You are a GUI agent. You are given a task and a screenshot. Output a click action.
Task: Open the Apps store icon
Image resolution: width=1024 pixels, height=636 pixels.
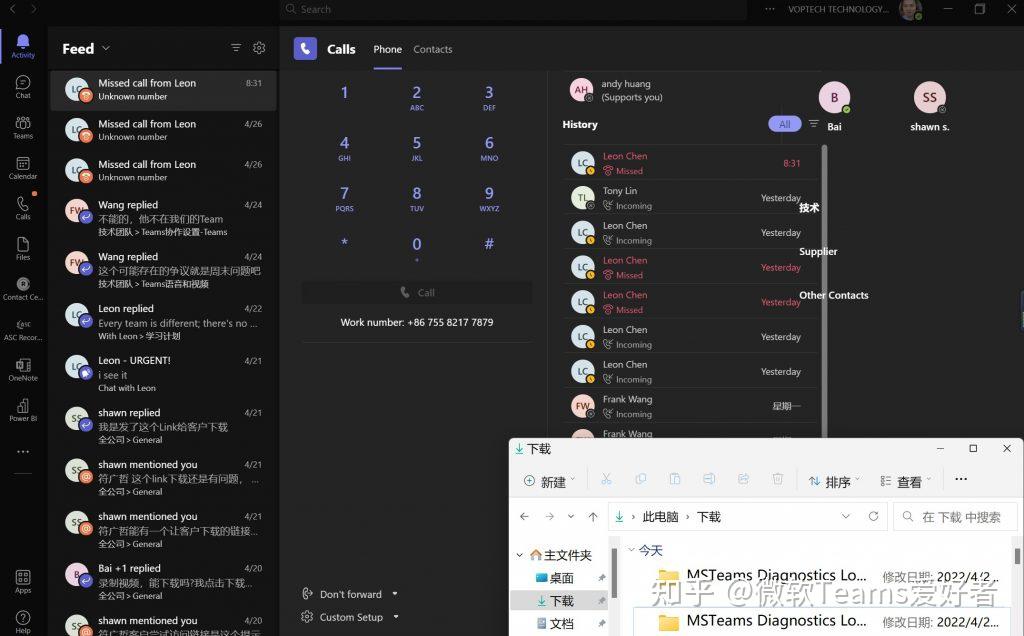[23, 581]
